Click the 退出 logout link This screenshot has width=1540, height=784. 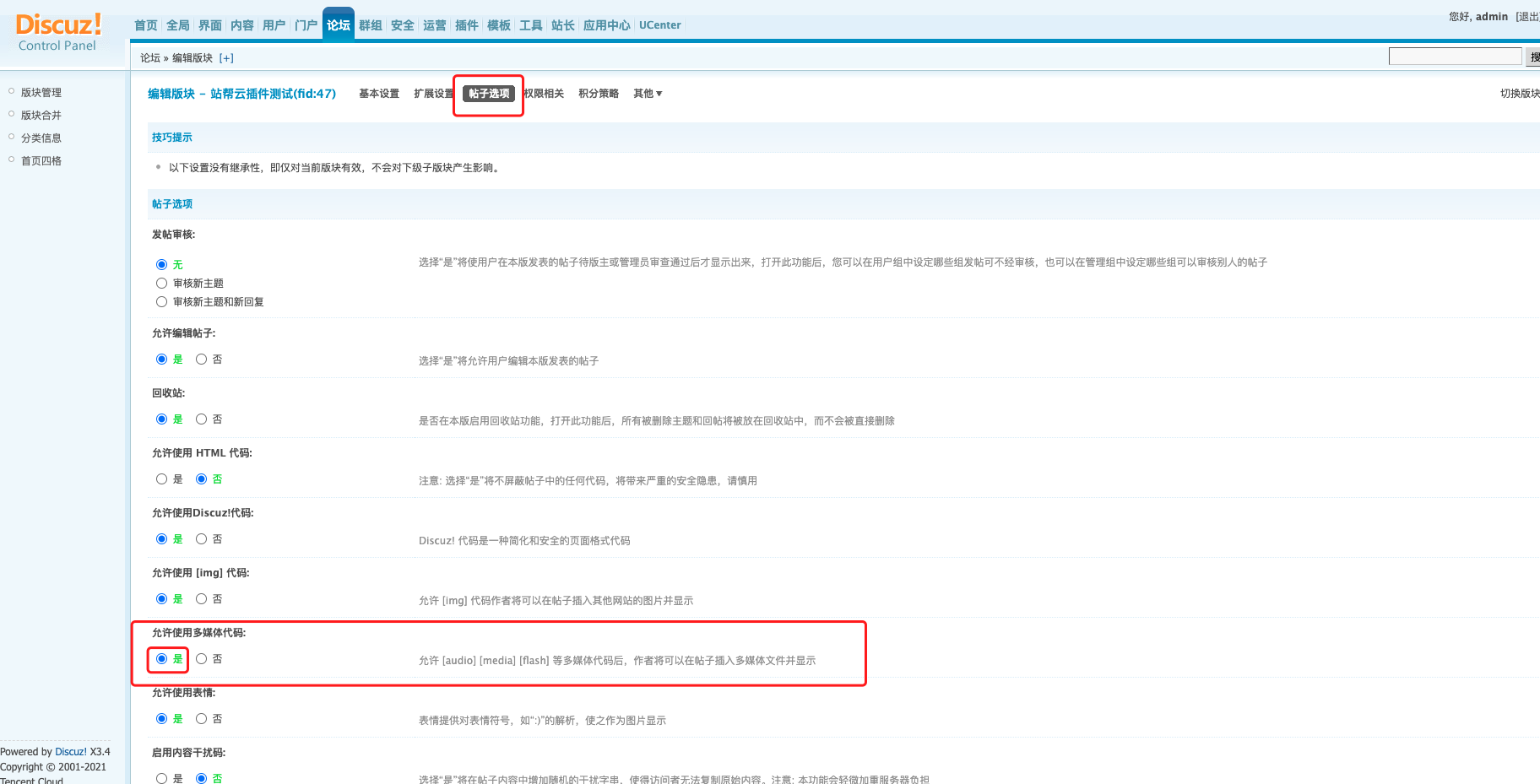pyautogui.click(x=1527, y=17)
